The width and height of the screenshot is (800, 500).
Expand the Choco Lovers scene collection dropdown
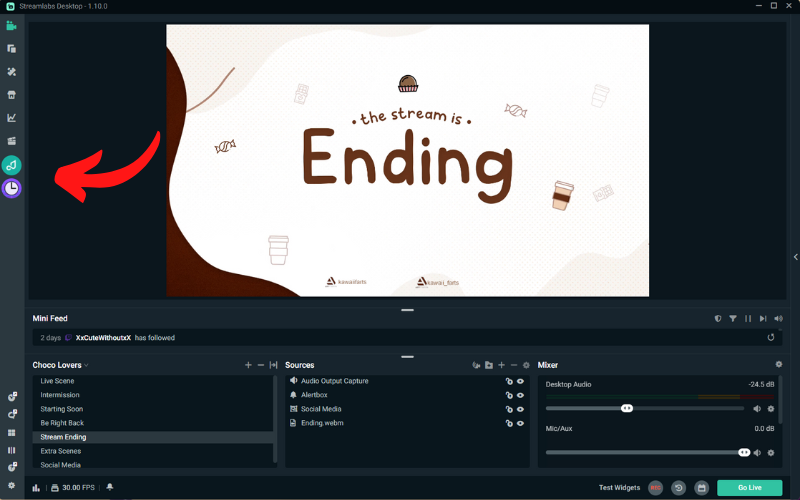[86, 365]
